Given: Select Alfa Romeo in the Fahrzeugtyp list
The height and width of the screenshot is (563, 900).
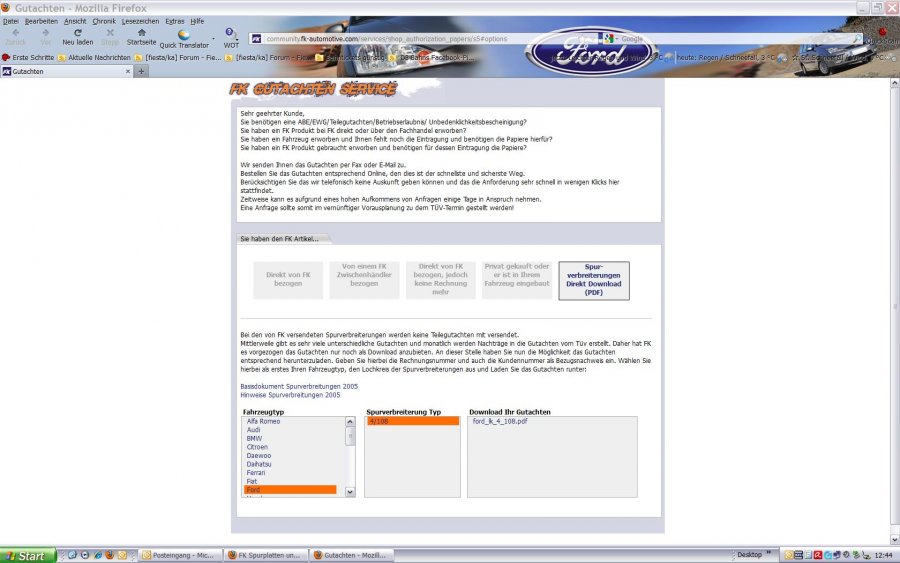Looking at the screenshot, I should coord(262,421).
